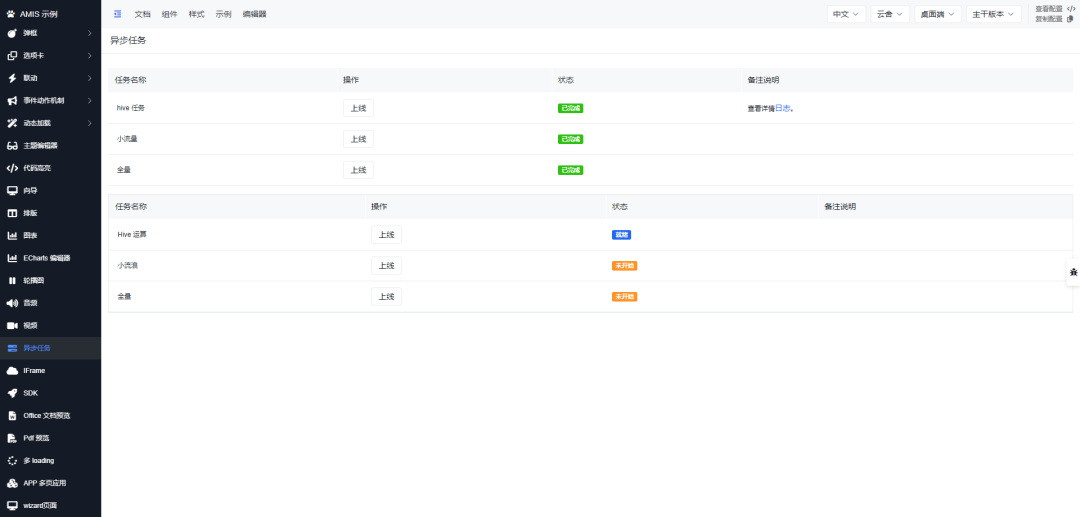Click 上线 button for hive 任务 row

pyautogui.click(x=358, y=108)
